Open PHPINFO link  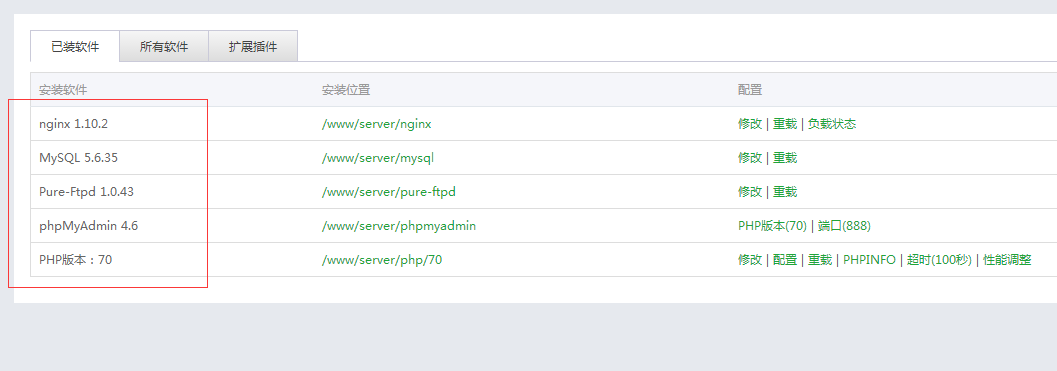click(869, 260)
